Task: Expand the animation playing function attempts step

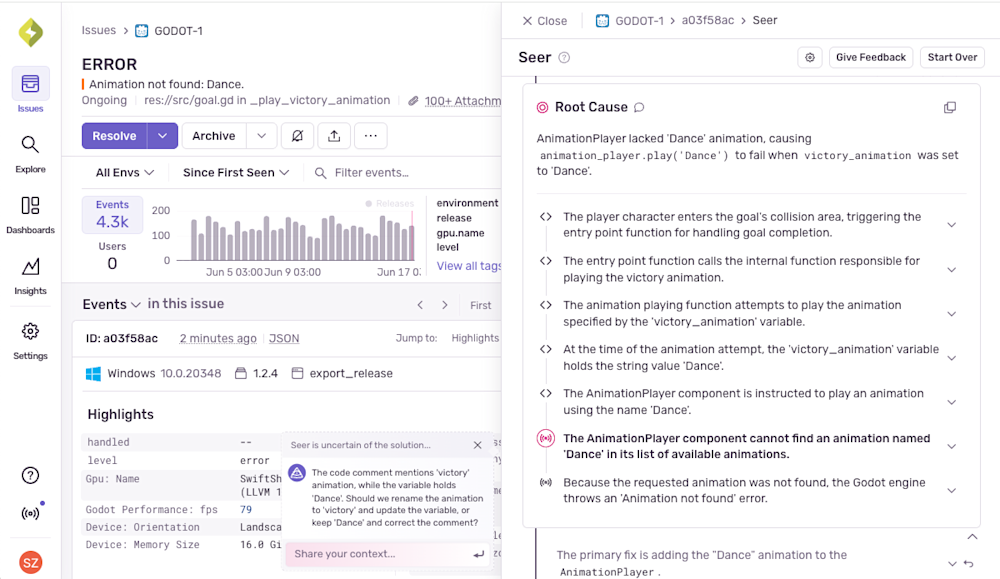Action: (951, 313)
